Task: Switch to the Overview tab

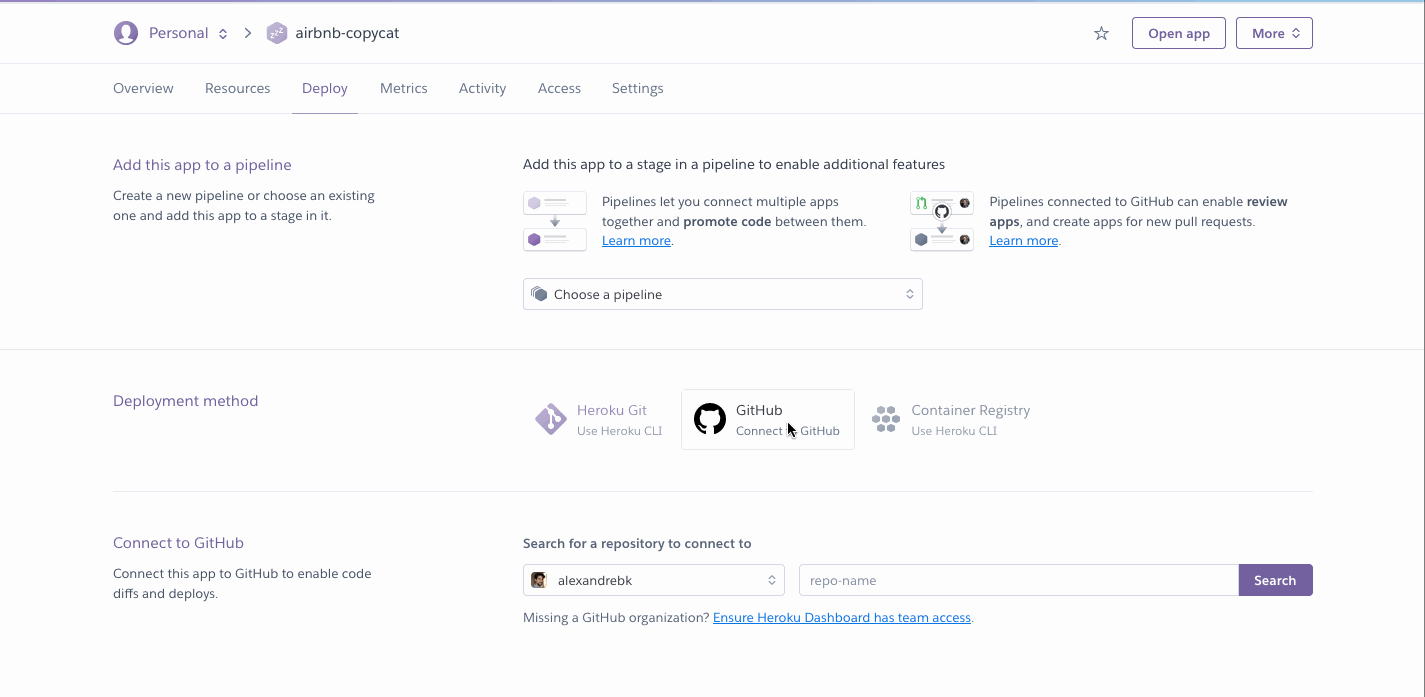Action: click(x=143, y=88)
